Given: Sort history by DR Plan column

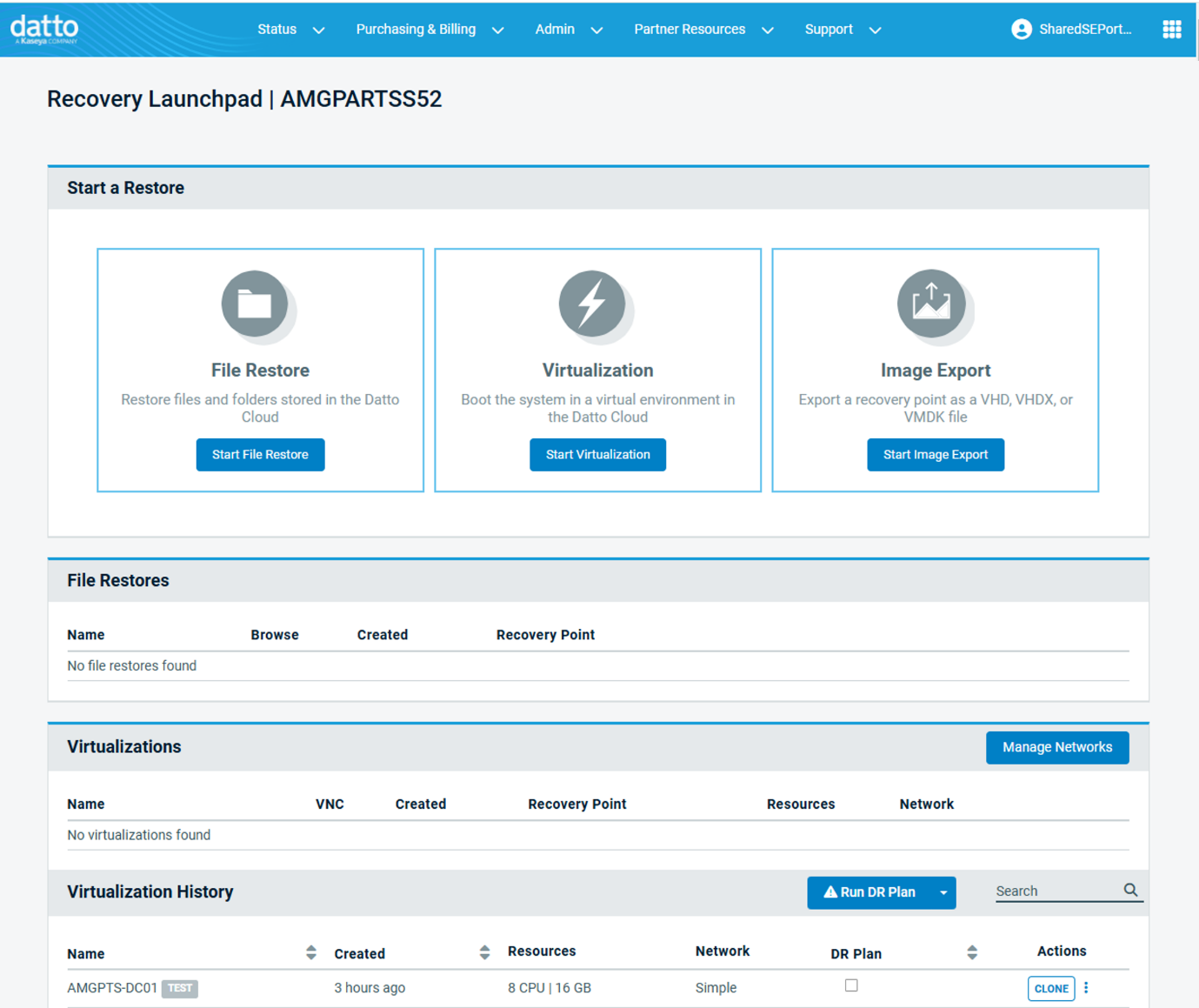Looking at the screenshot, I should point(972,953).
